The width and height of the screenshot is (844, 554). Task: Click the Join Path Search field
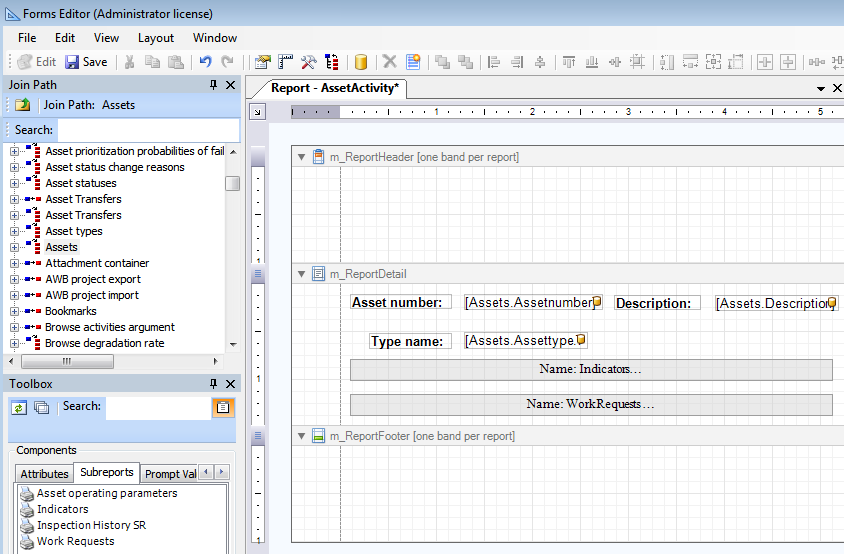click(x=148, y=130)
